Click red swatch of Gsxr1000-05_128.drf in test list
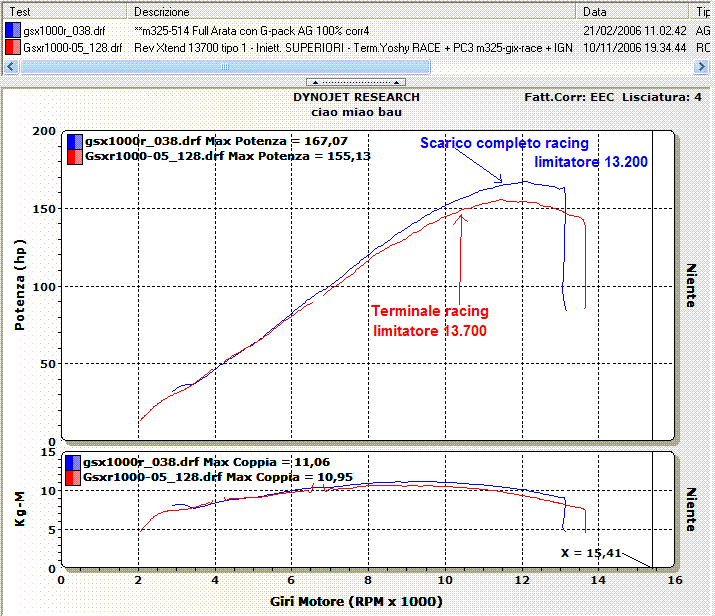This screenshot has width=715, height=616. point(13,46)
